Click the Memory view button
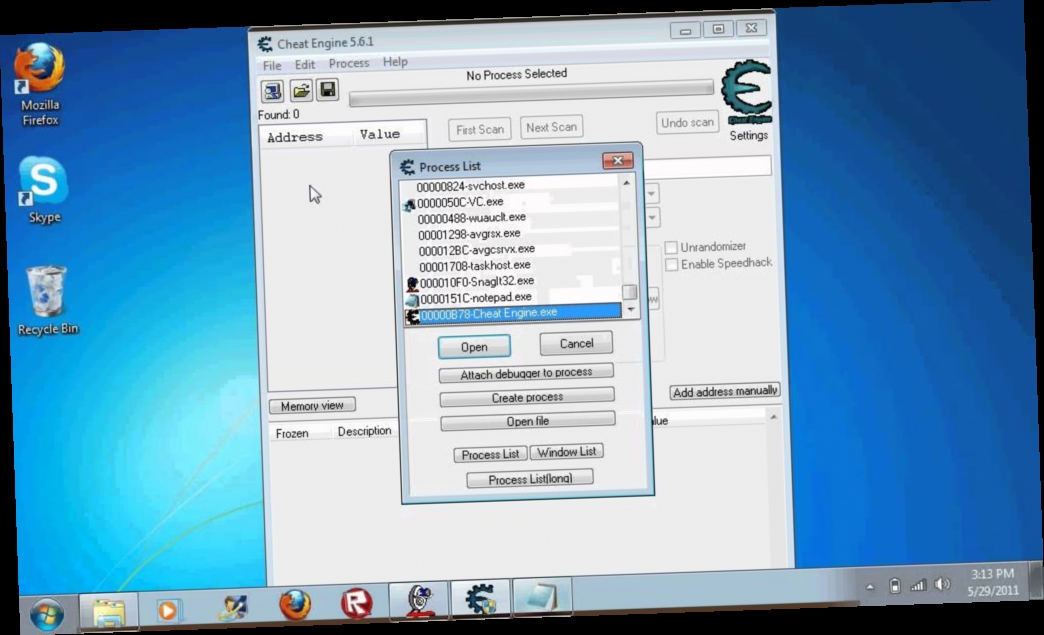Image resolution: width=1044 pixels, height=635 pixels. (312, 405)
